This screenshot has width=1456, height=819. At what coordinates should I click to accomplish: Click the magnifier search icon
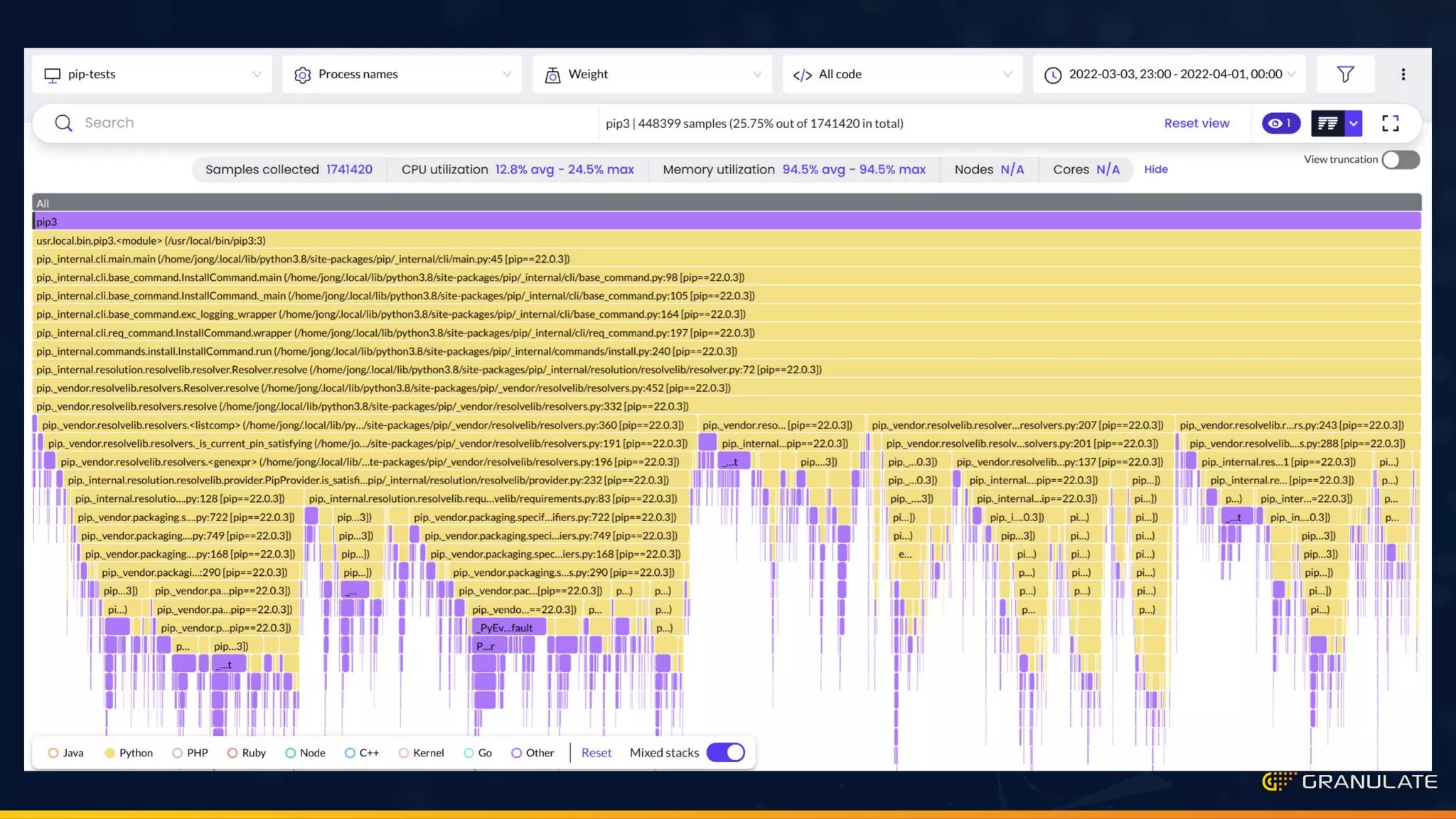point(63,123)
